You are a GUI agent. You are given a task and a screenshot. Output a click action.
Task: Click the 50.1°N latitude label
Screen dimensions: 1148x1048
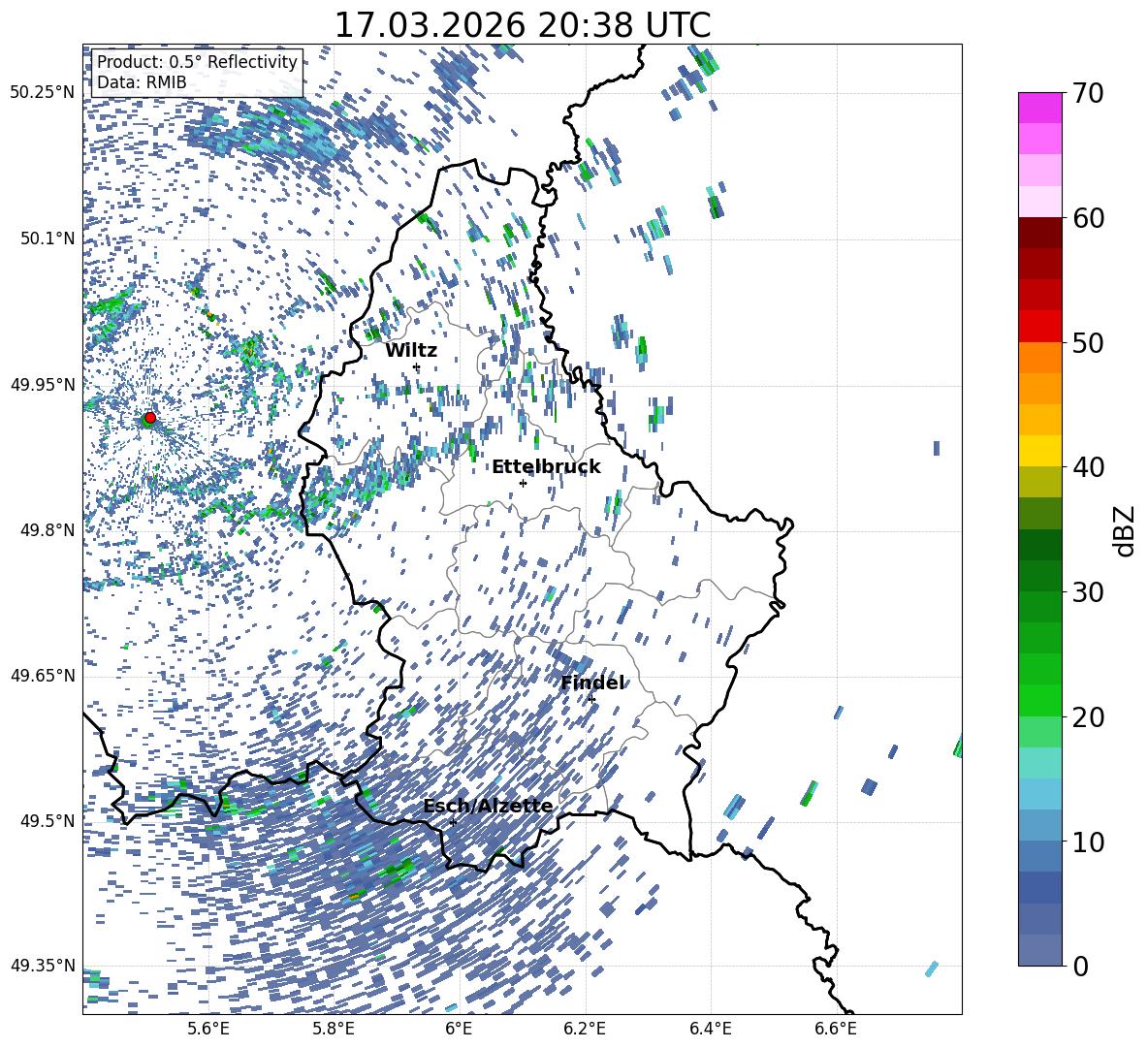pyautogui.click(x=48, y=238)
